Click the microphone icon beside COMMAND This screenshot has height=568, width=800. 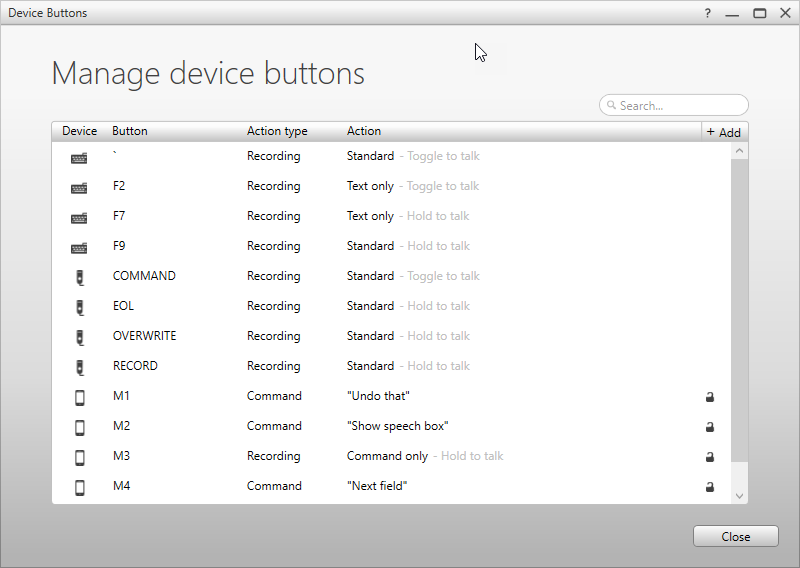click(x=79, y=277)
